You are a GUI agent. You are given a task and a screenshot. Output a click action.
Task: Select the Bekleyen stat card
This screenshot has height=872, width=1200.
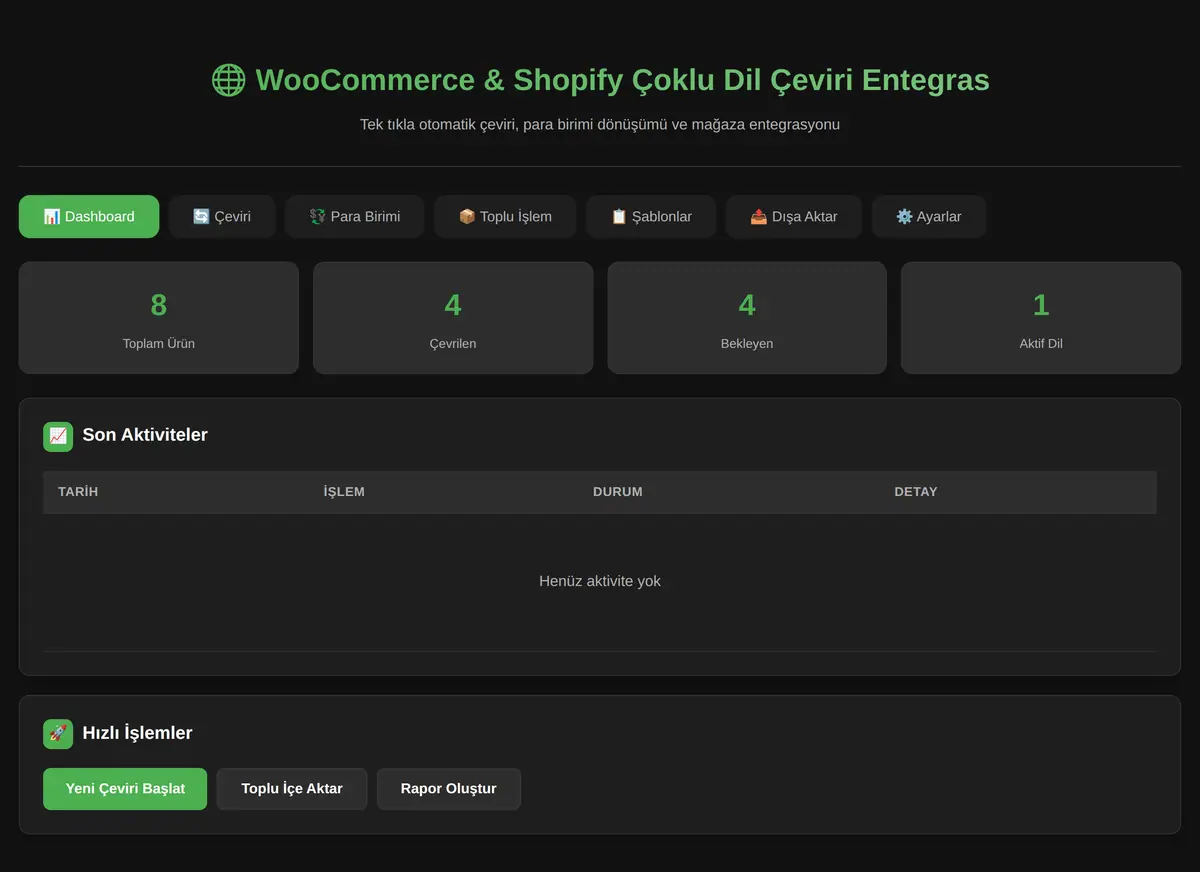(x=747, y=318)
